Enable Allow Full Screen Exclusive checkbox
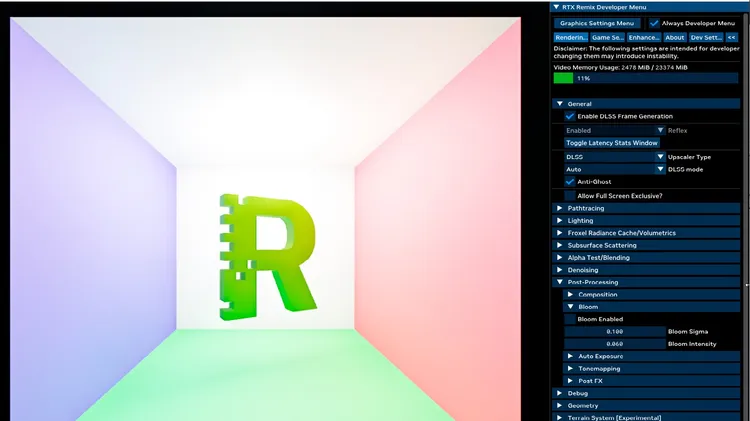This screenshot has width=750, height=421. [569, 196]
